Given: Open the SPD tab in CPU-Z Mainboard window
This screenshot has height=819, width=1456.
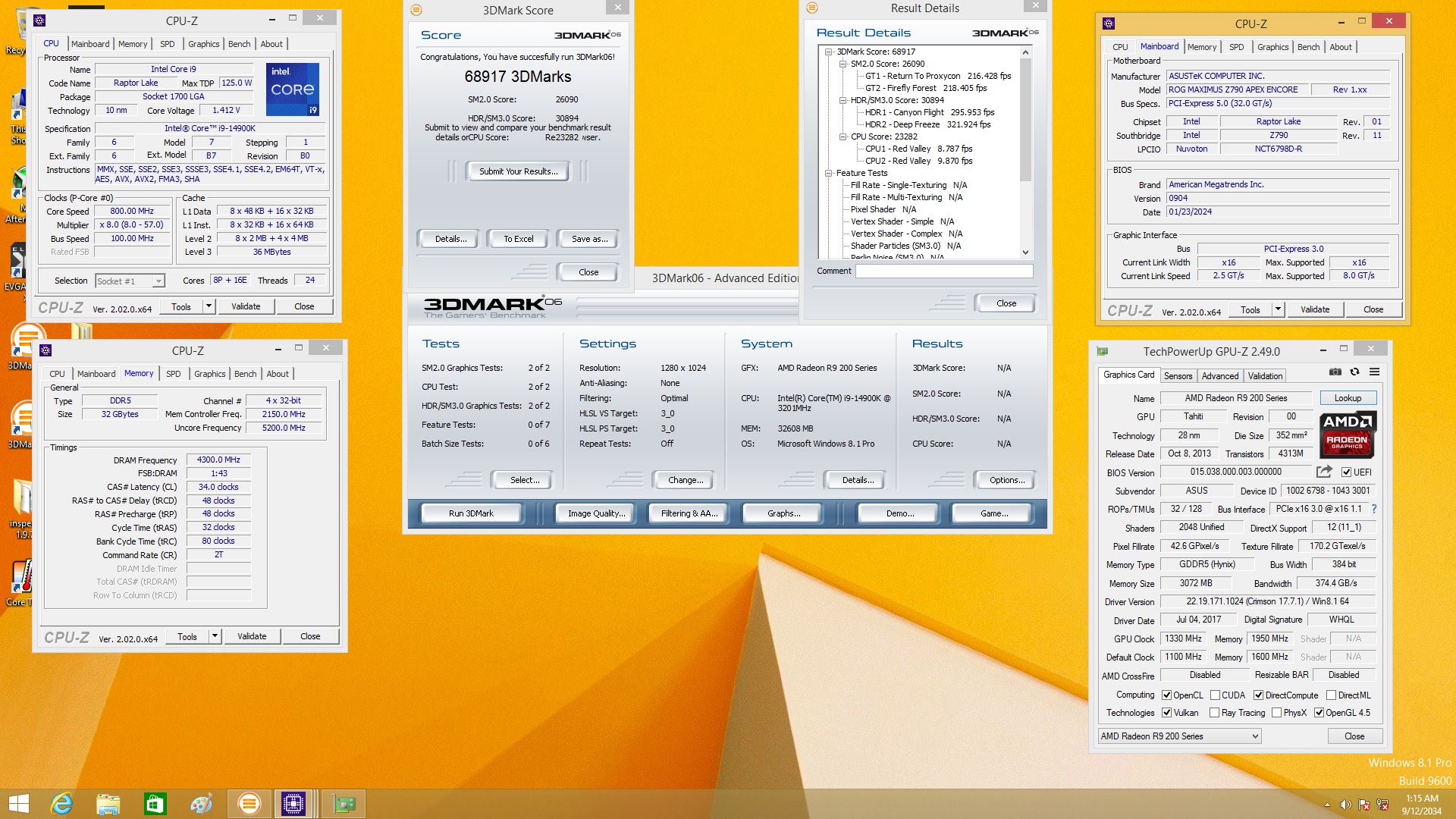Looking at the screenshot, I should click(1236, 47).
